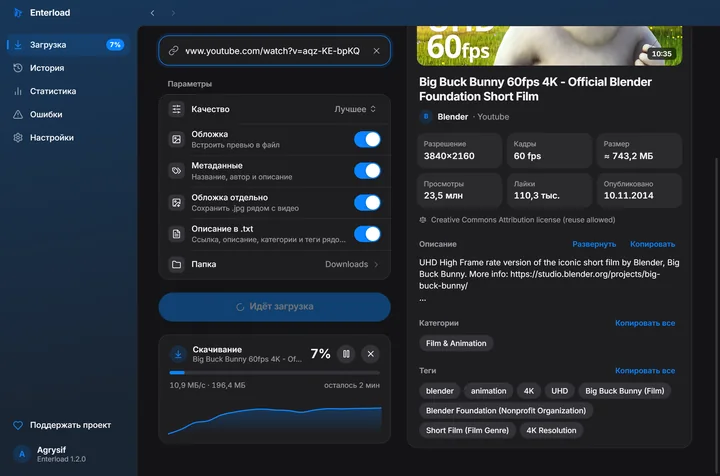Click the Big Buck Bunny (Film) tag
Image resolution: width=720 pixels, height=476 pixels.
coord(624,391)
